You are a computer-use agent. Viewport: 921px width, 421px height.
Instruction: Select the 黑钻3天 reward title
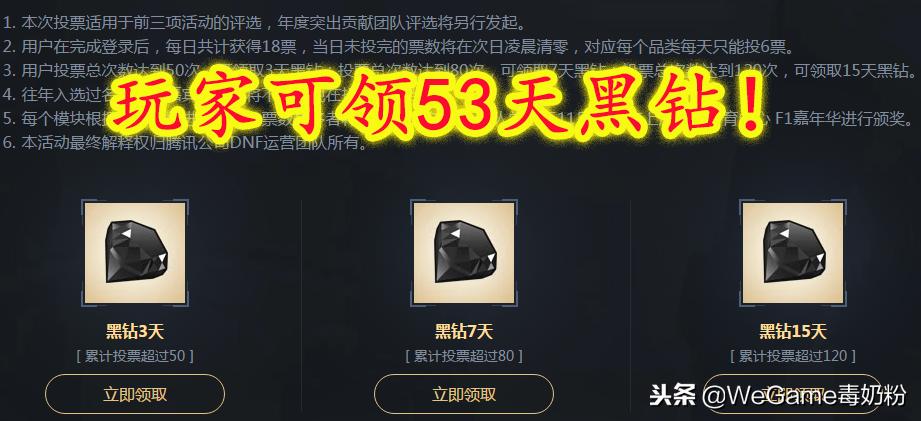coord(135,332)
